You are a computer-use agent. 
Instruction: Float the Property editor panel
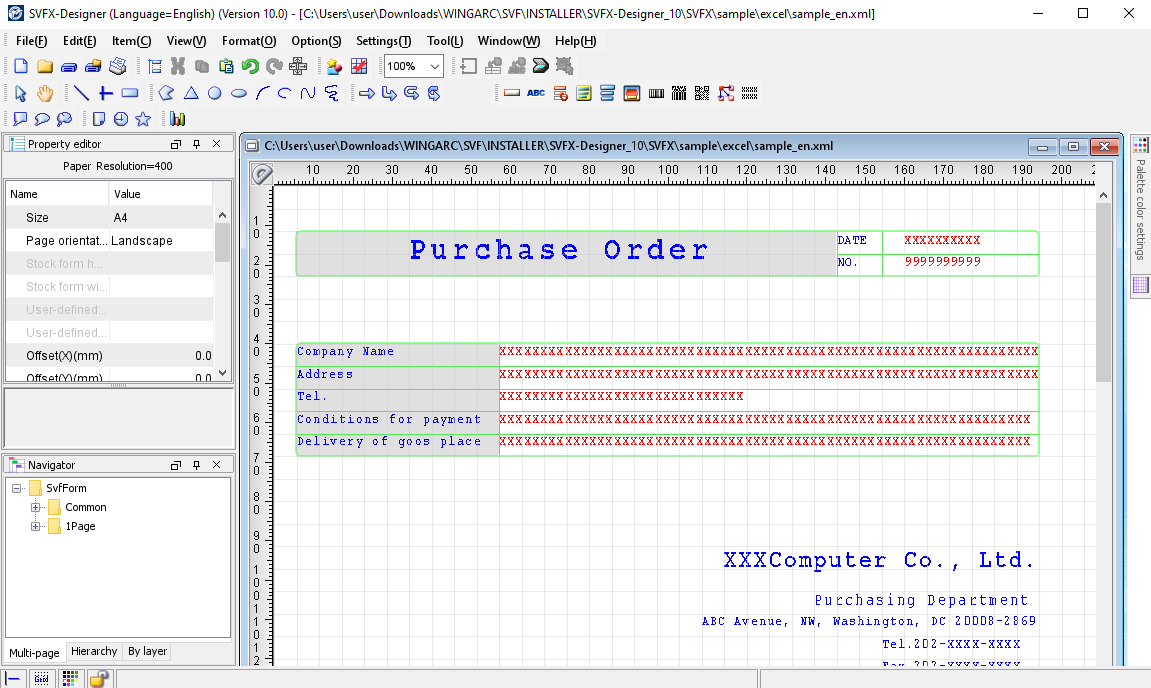[175, 144]
